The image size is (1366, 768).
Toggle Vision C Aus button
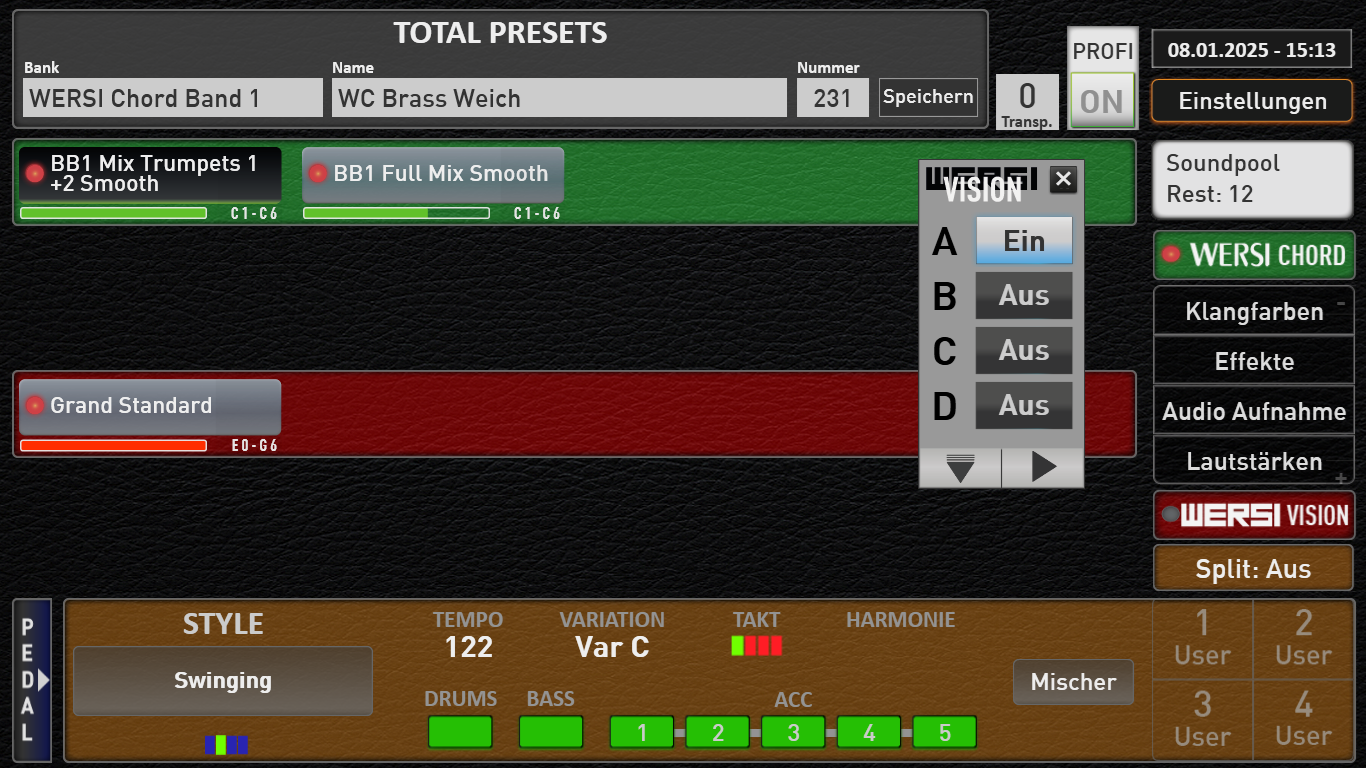1024,351
